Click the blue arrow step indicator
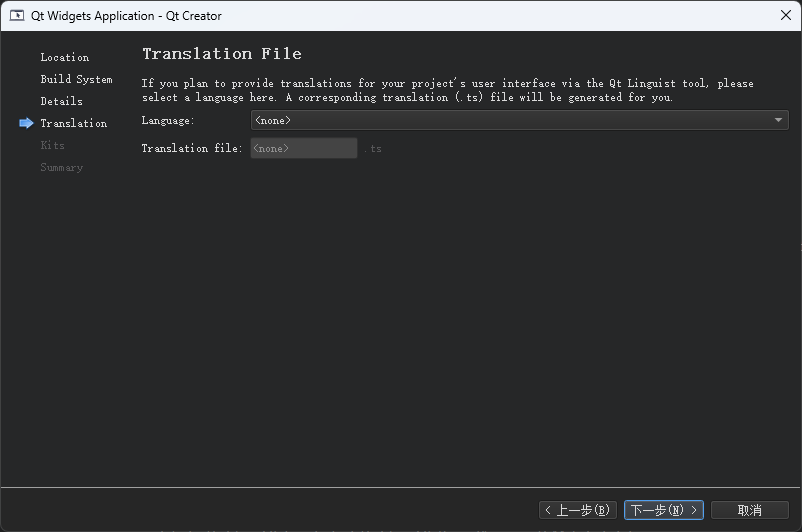Viewport: 802px width, 532px height. click(26, 123)
